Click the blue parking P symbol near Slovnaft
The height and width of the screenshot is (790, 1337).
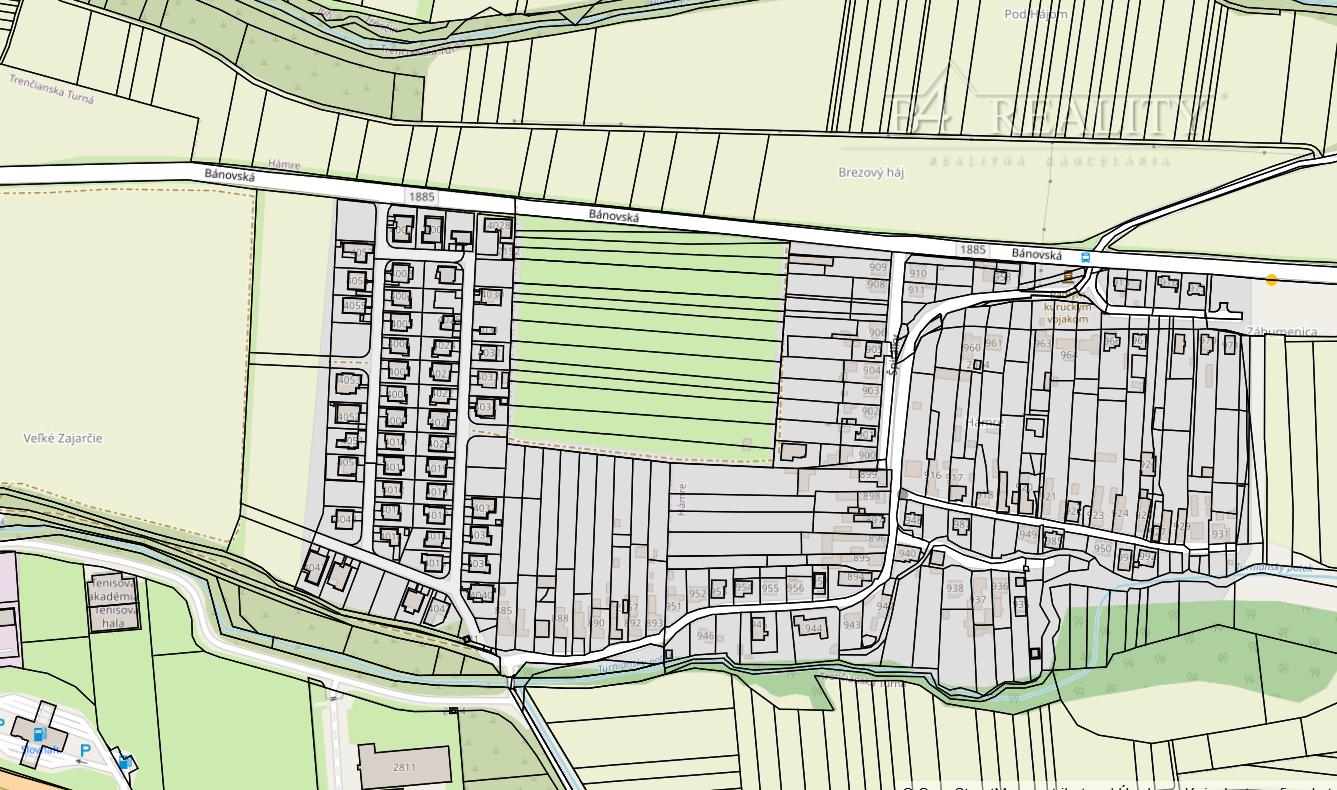tap(85, 749)
